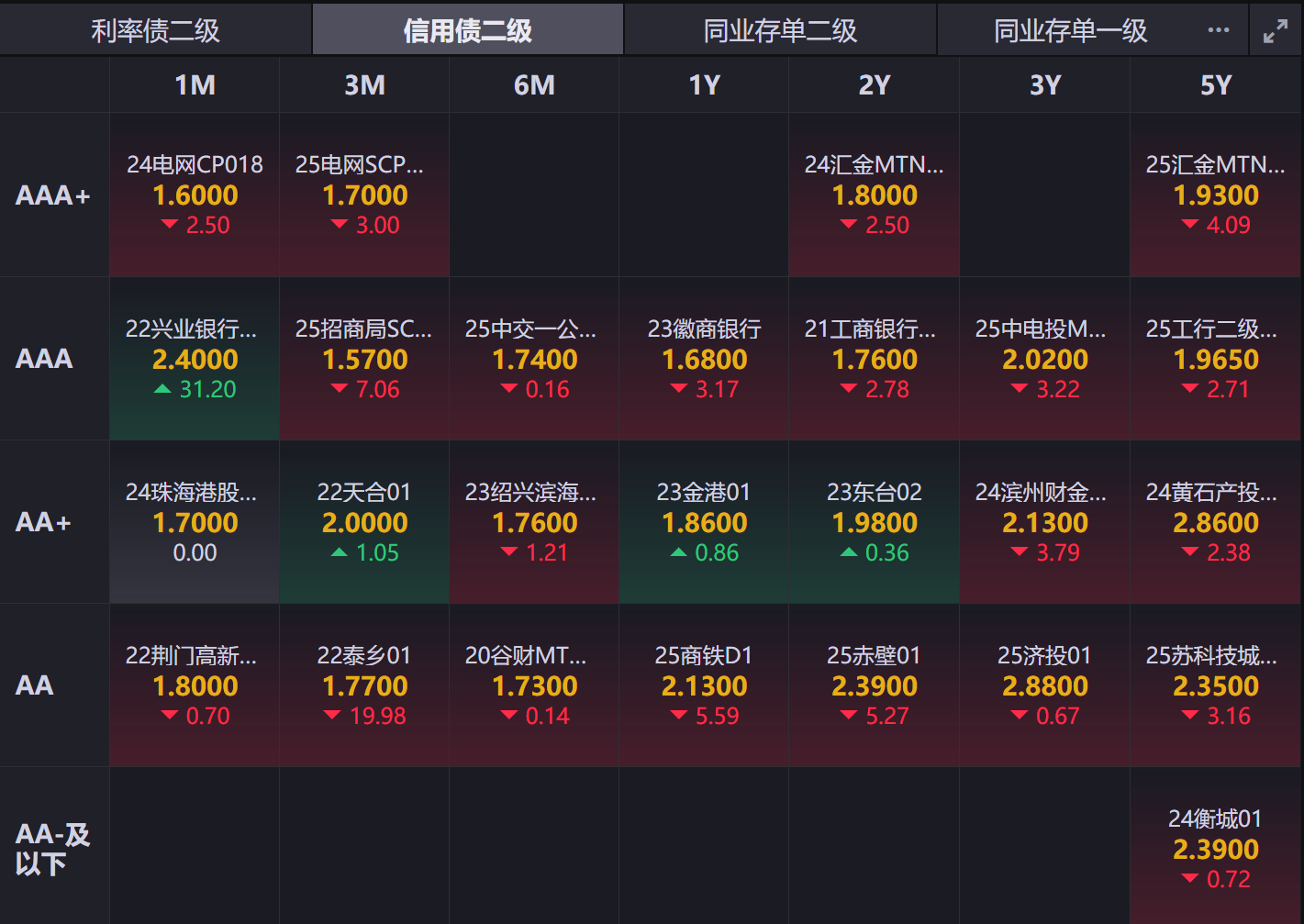This screenshot has height=924, width=1304.
Task: Open the 25招商局SC... bond cell
Action: click(364, 359)
